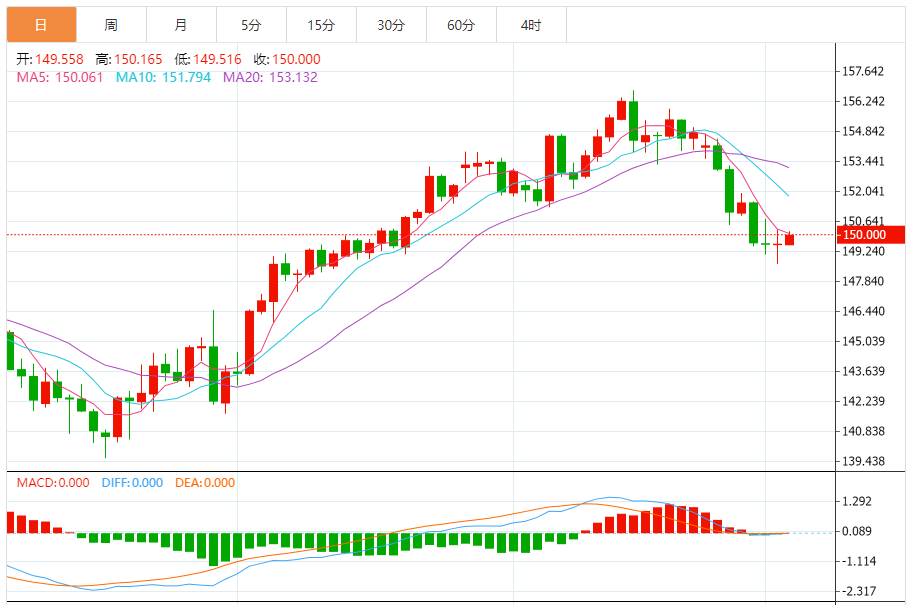Click the MACD:0.000 indicator label
The image size is (911, 605).
(x=53, y=483)
